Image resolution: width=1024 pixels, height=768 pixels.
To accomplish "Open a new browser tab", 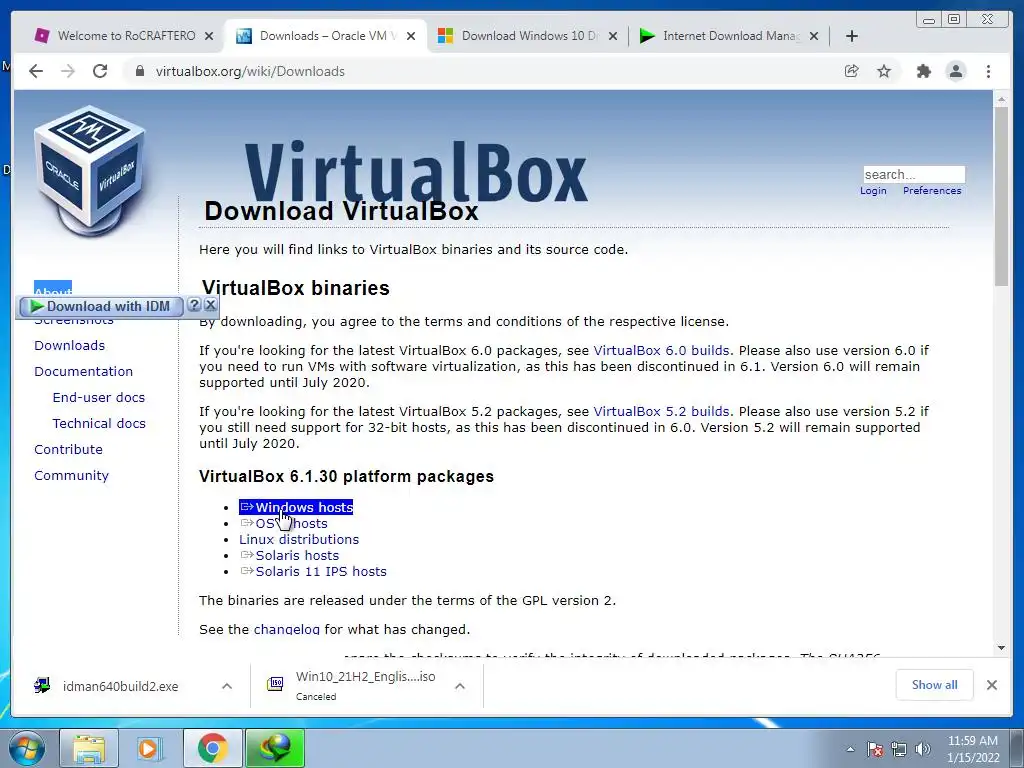I will point(852,36).
